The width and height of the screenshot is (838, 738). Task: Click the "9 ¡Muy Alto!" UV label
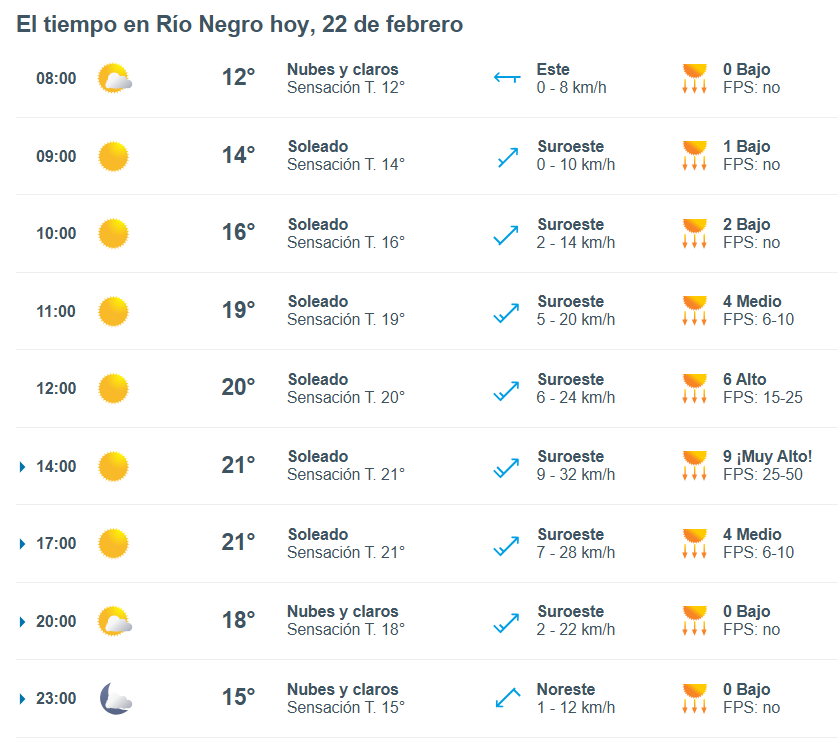point(767,457)
